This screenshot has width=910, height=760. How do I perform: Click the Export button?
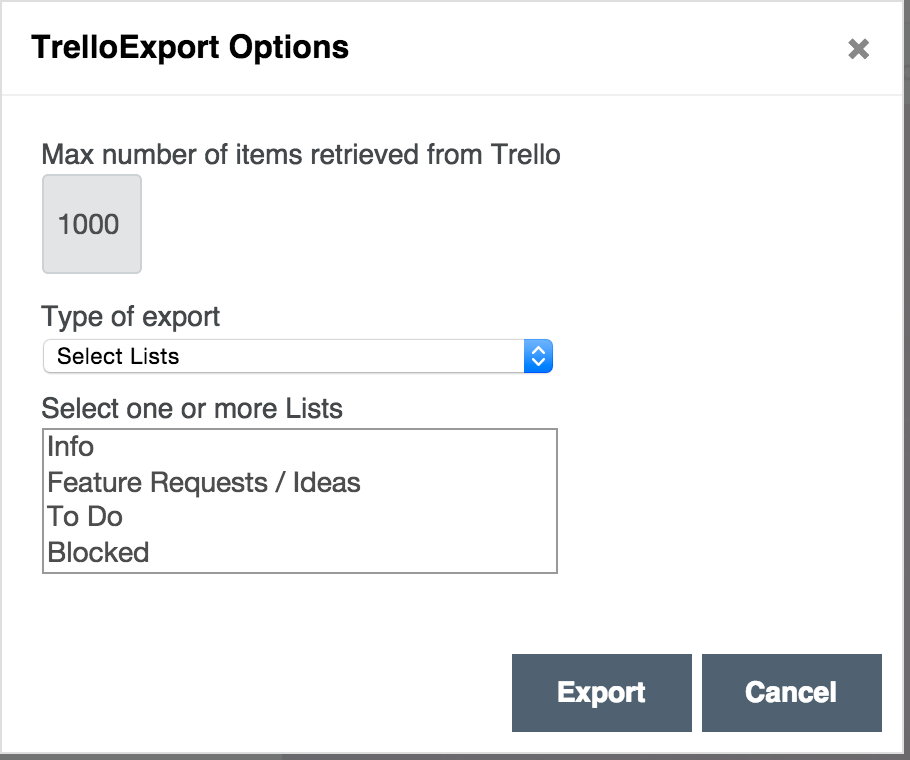[x=601, y=692]
